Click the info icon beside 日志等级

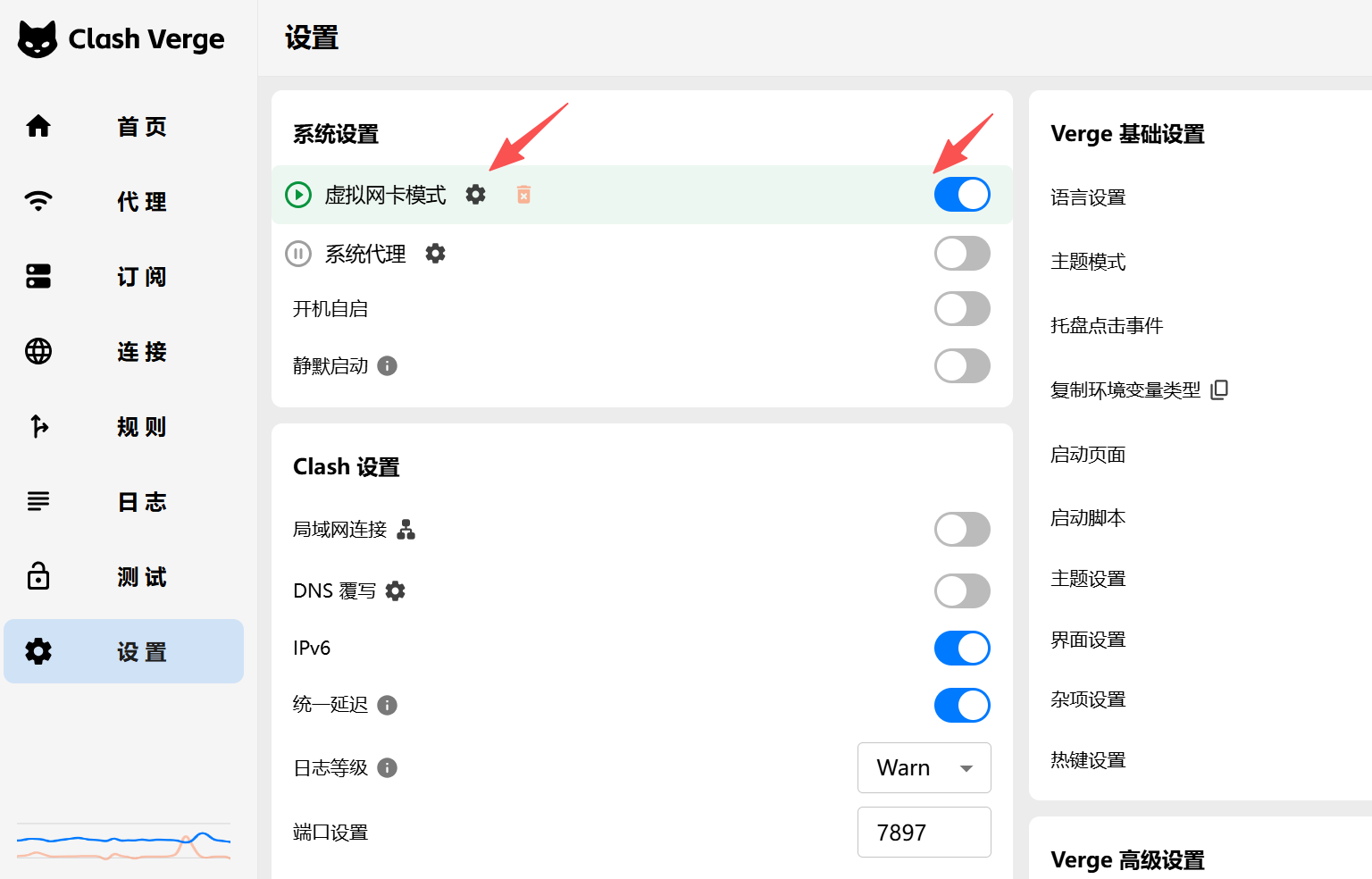[x=387, y=768]
